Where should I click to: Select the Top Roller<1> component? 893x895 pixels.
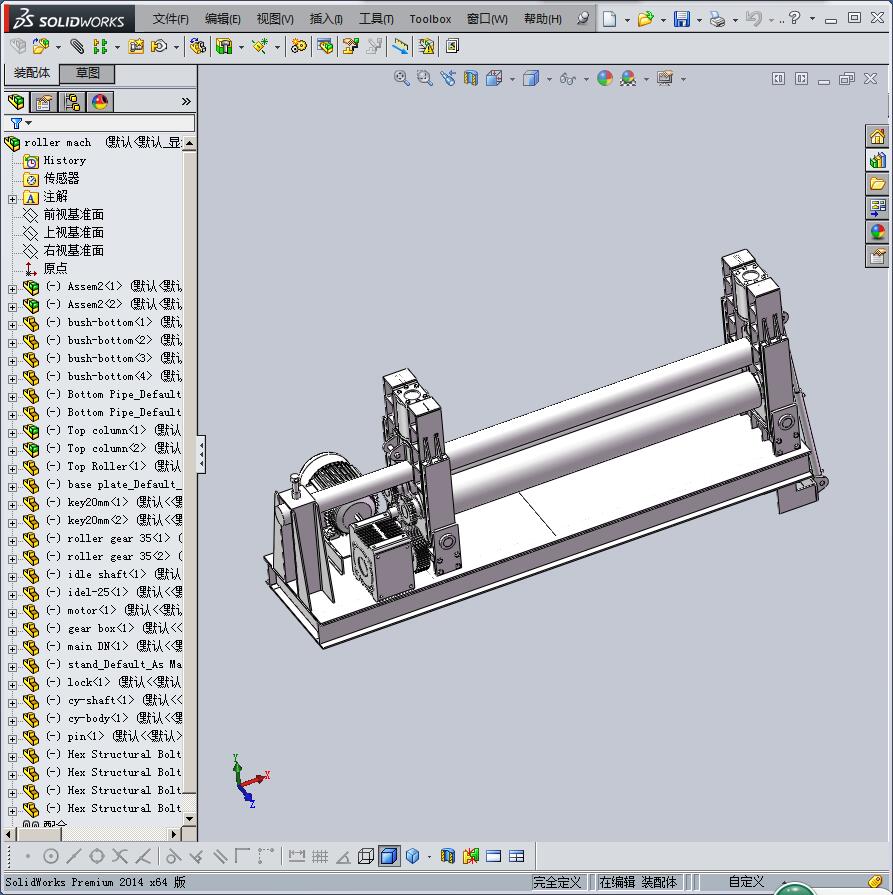pyautogui.click(x=102, y=466)
